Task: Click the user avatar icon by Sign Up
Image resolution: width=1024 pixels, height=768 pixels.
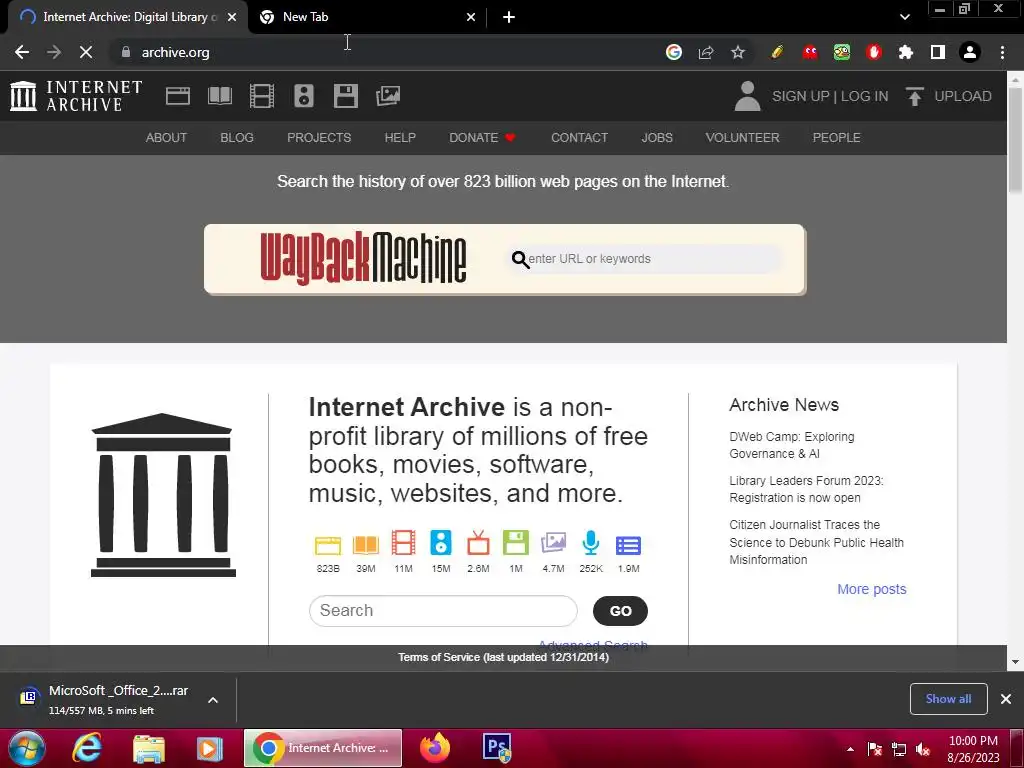Action: pyautogui.click(x=747, y=96)
